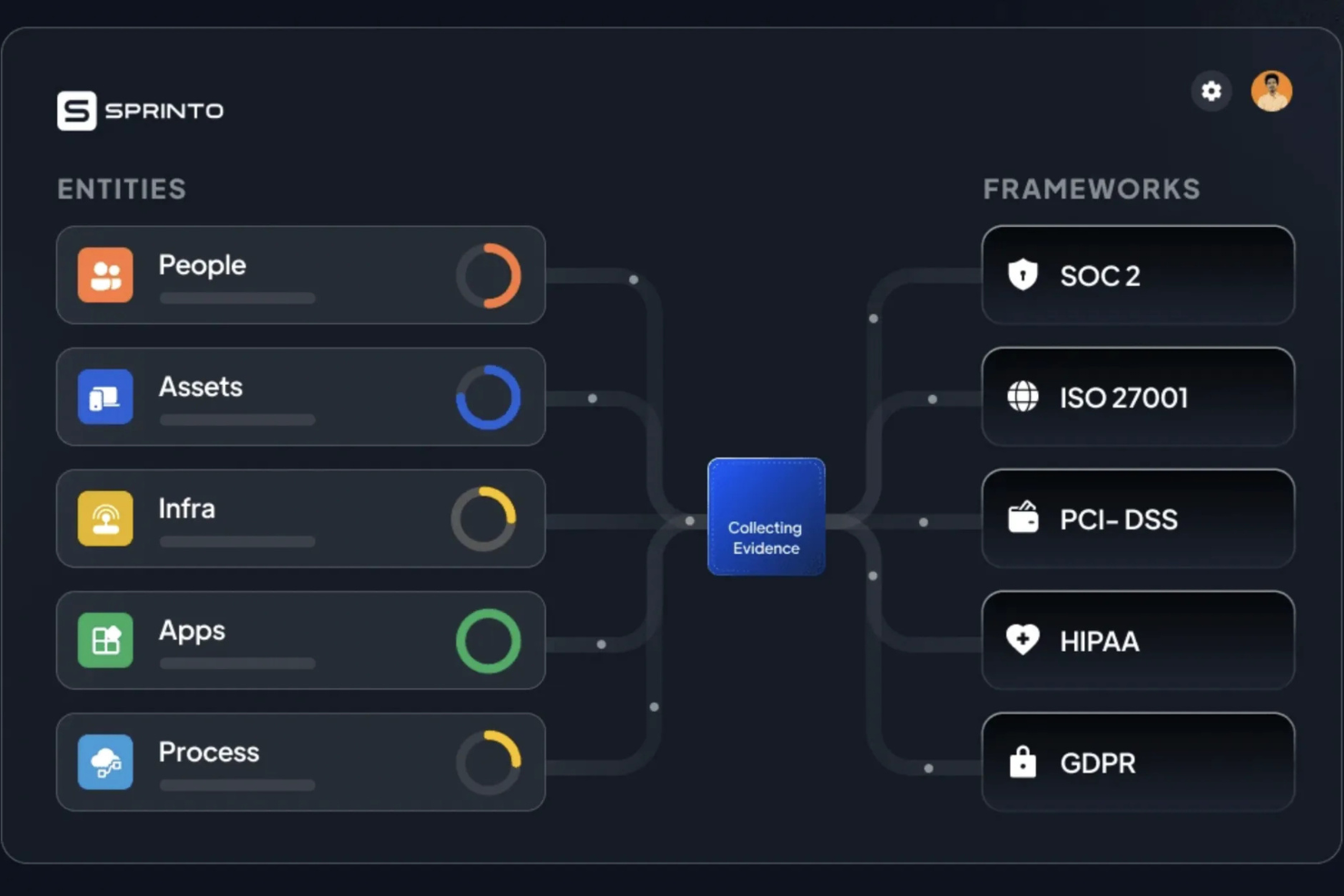Screen dimensions: 1344x896
Task: Select the Assets device icon
Action: pos(105,397)
